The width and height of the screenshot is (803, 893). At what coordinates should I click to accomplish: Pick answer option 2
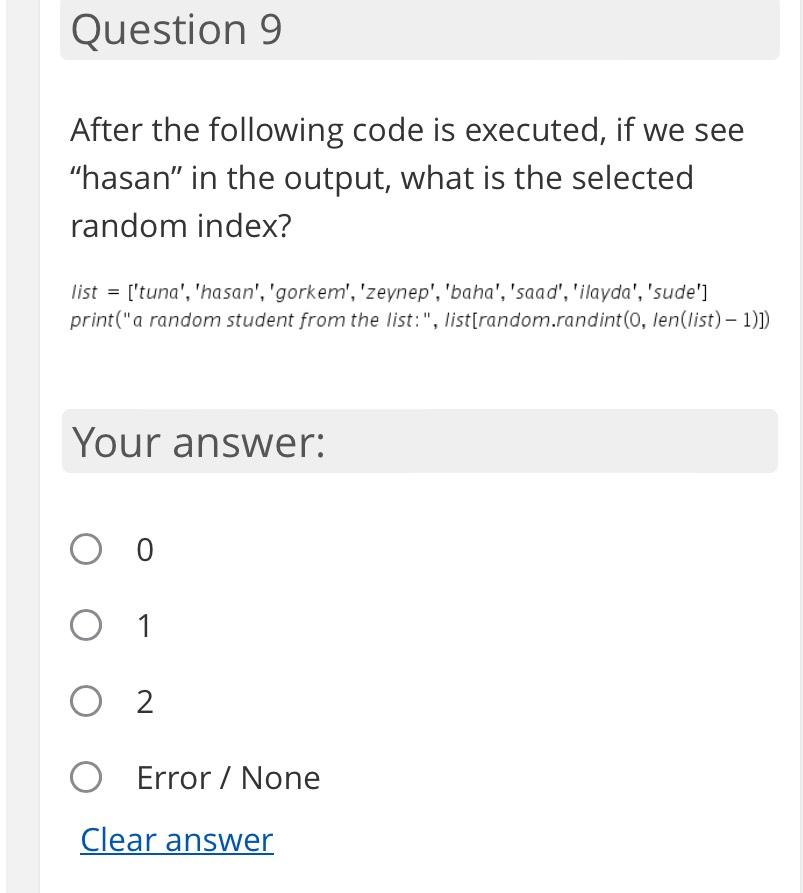coord(86,701)
